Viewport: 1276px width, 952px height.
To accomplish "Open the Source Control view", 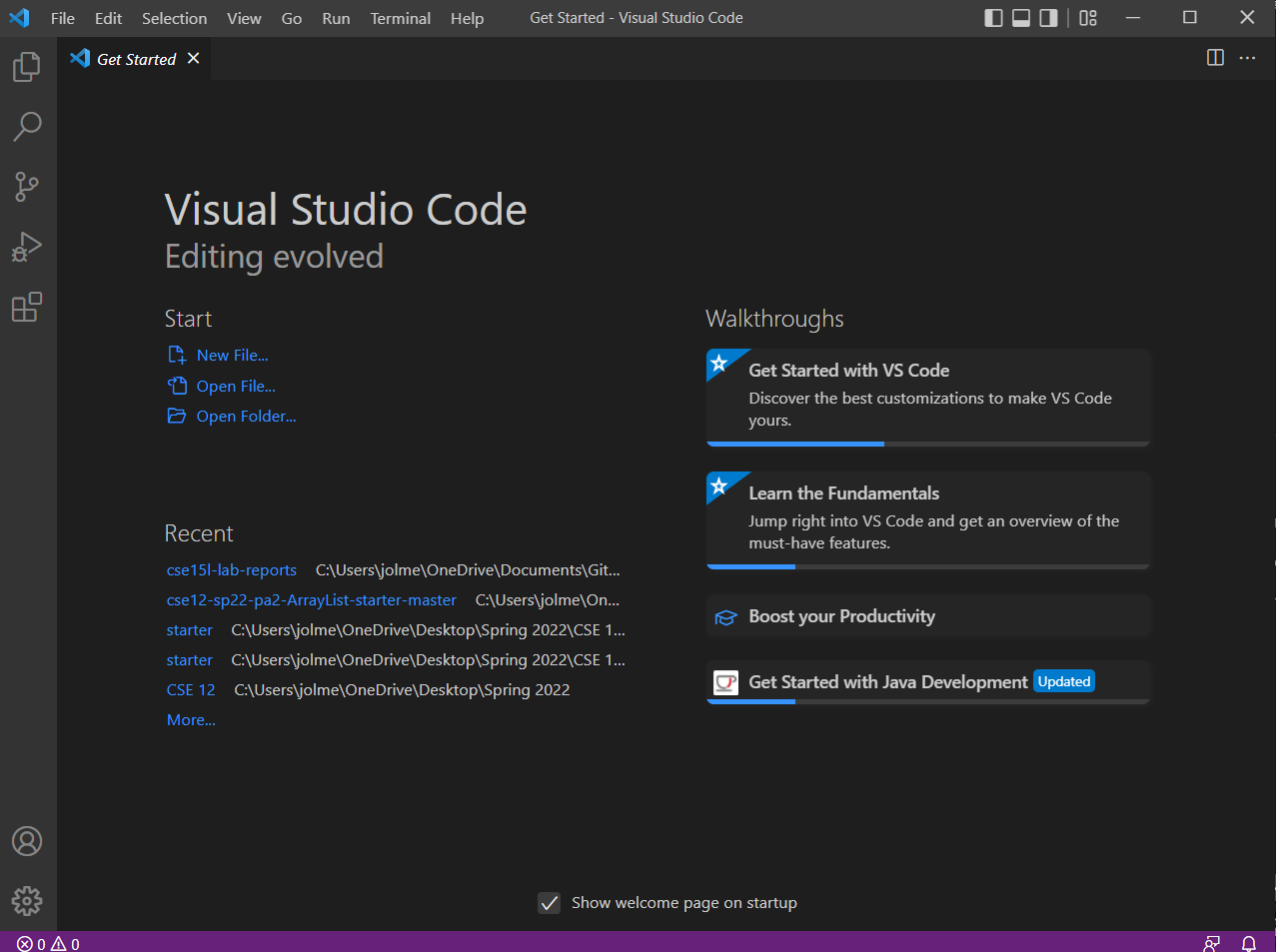I will (27, 187).
